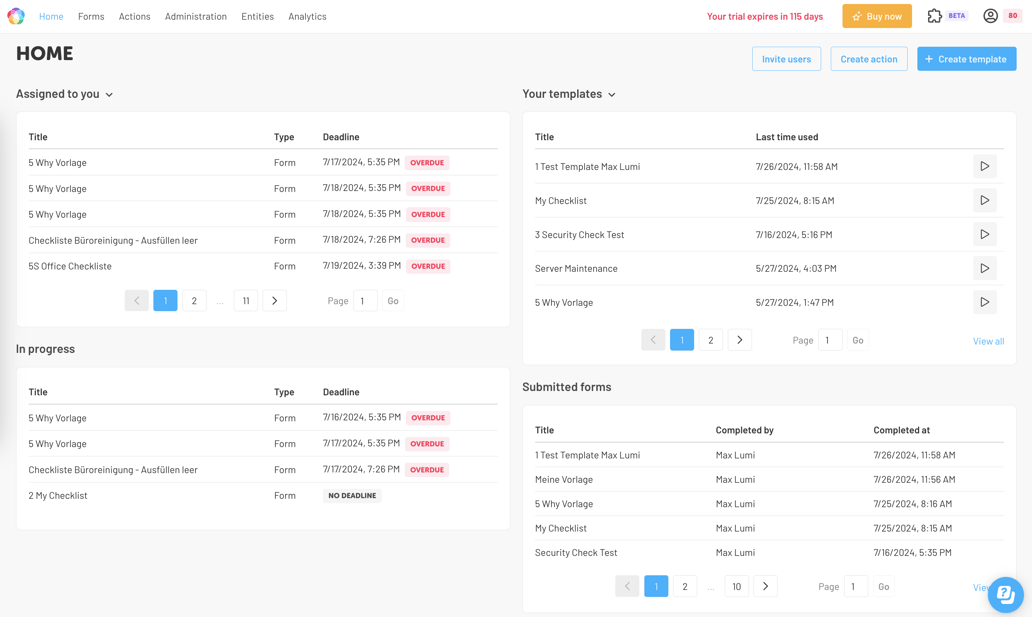The height and width of the screenshot is (617, 1032).
Task: Create a new template
Action: point(966,58)
